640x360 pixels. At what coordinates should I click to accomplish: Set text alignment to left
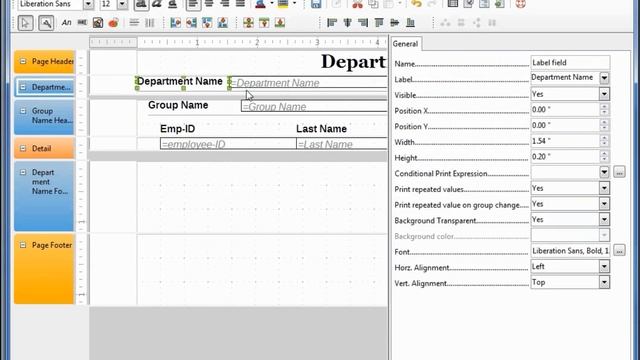coord(193,4)
